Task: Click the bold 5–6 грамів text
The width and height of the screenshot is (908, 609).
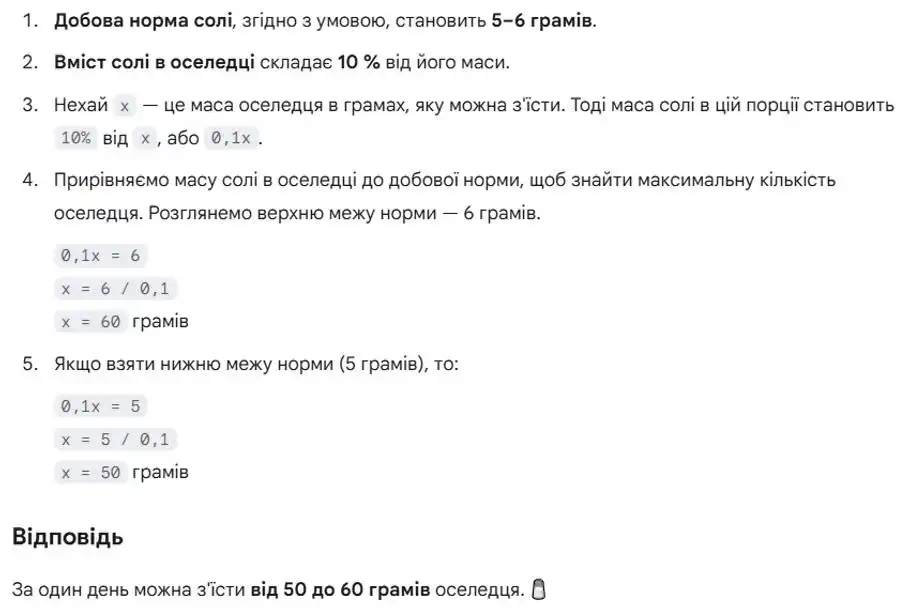Action: point(542,21)
